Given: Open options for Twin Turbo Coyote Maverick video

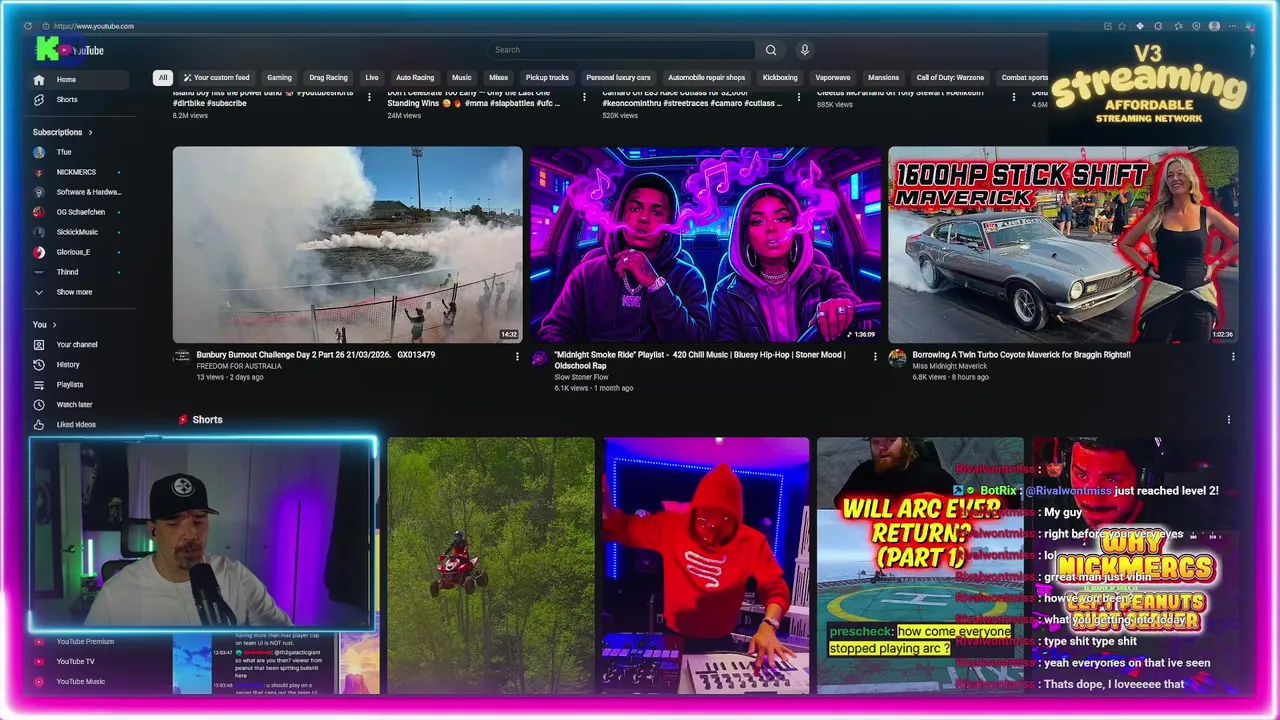Looking at the screenshot, I should (x=1233, y=357).
